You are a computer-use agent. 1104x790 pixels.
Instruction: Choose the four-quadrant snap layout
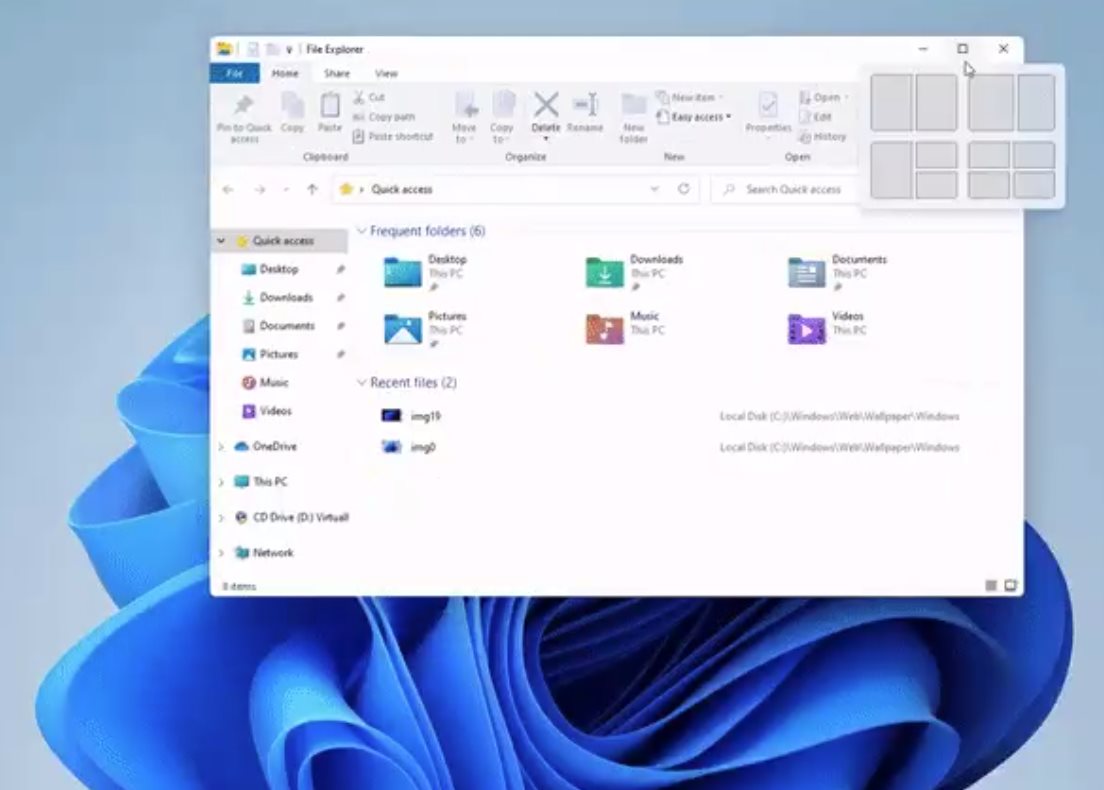pyautogui.click(x=1011, y=170)
